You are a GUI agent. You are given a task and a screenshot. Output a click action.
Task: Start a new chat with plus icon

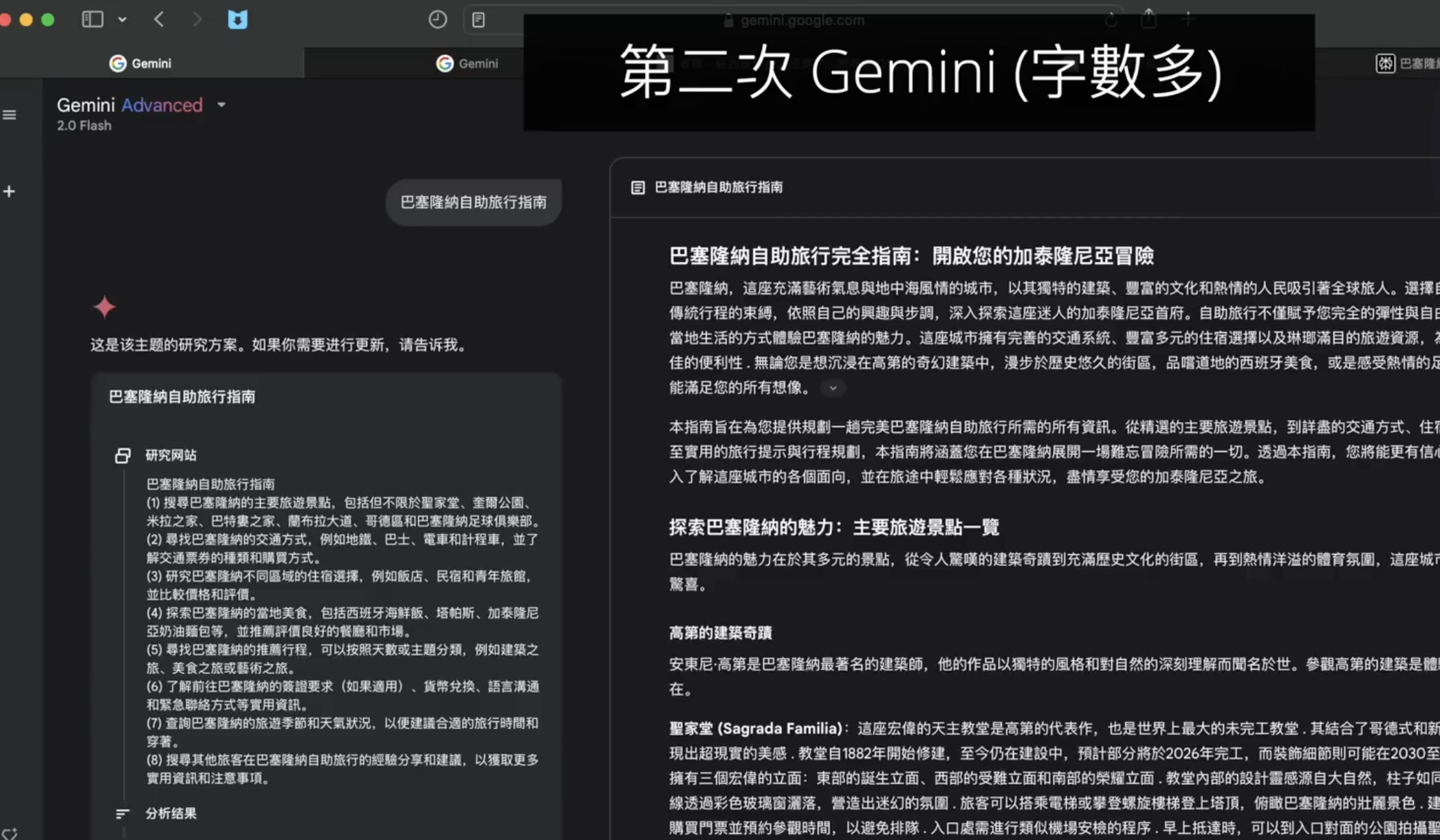[x=10, y=192]
